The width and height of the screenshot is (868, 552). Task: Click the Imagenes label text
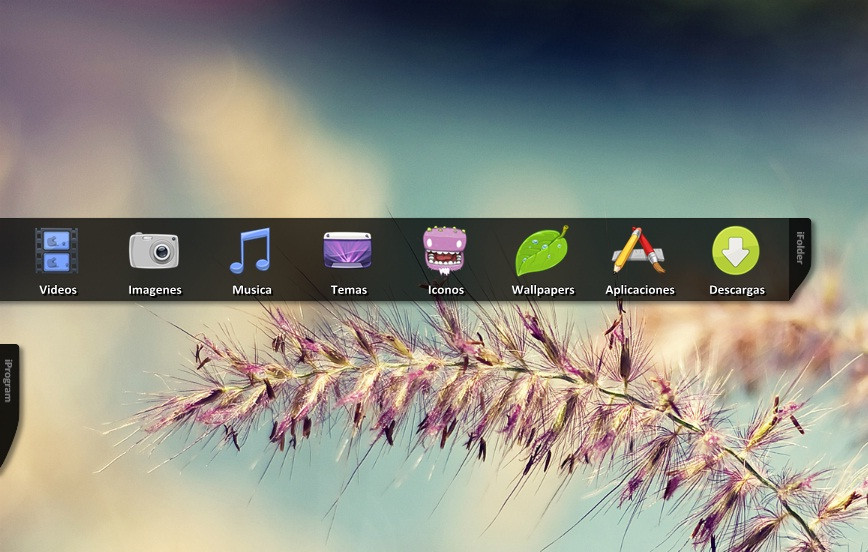pos(155,290)
